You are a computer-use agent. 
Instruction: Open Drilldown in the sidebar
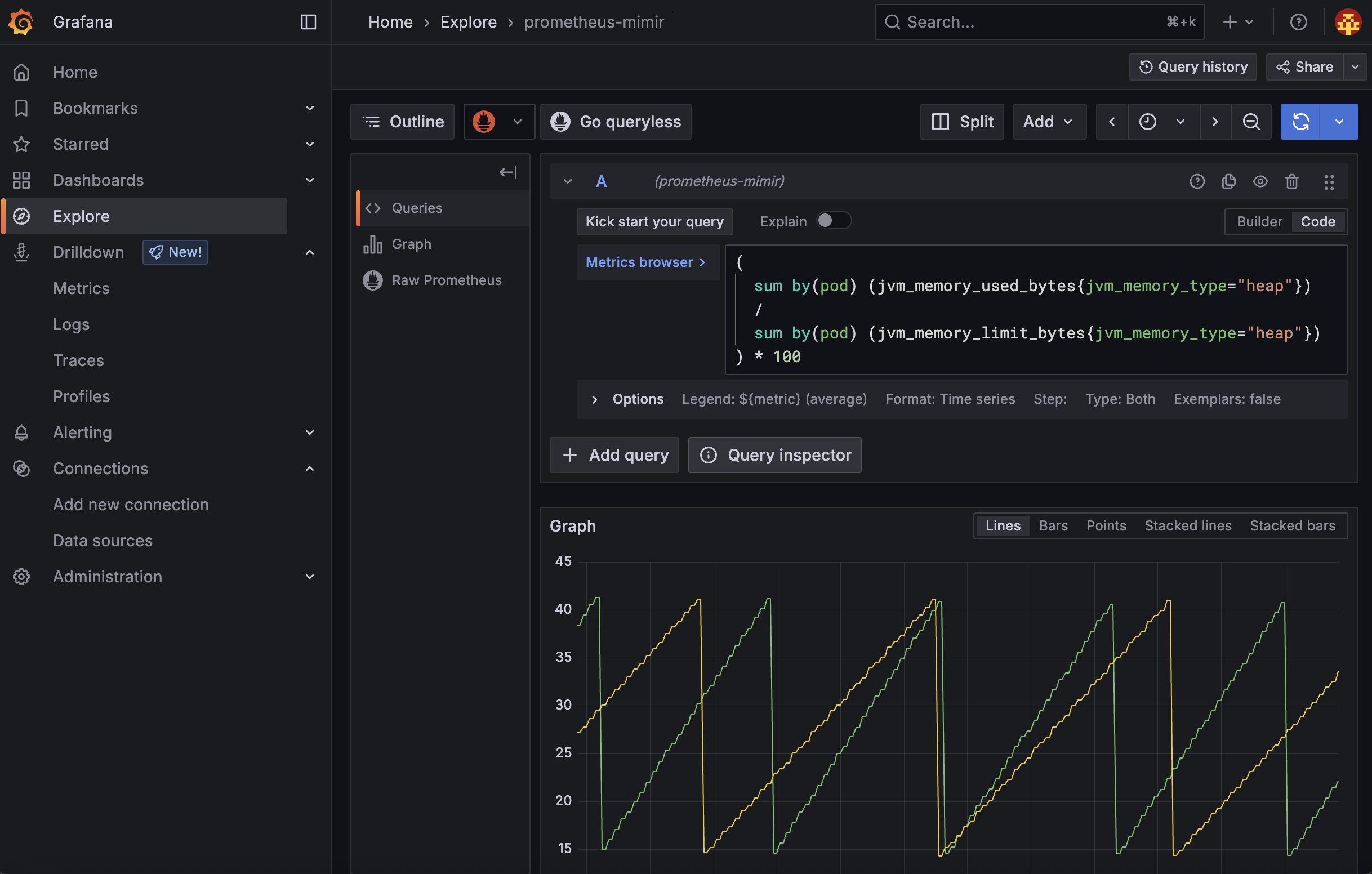[x=88, y=252]
